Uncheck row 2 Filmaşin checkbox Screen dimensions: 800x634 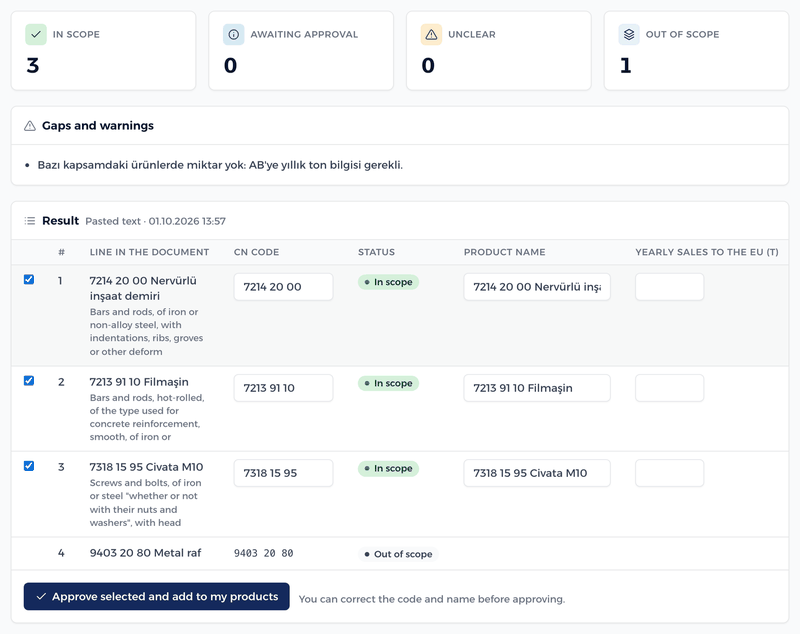coord(29,381)
